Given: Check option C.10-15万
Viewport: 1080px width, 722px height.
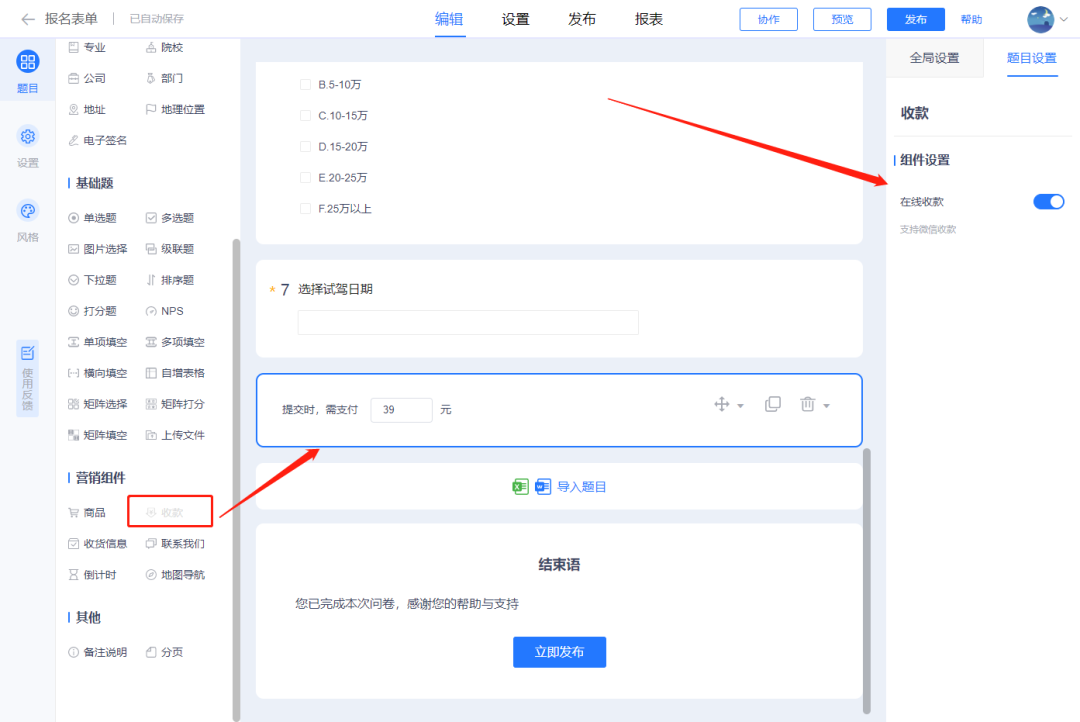Looking at the screenshot, I should point(305,115).
